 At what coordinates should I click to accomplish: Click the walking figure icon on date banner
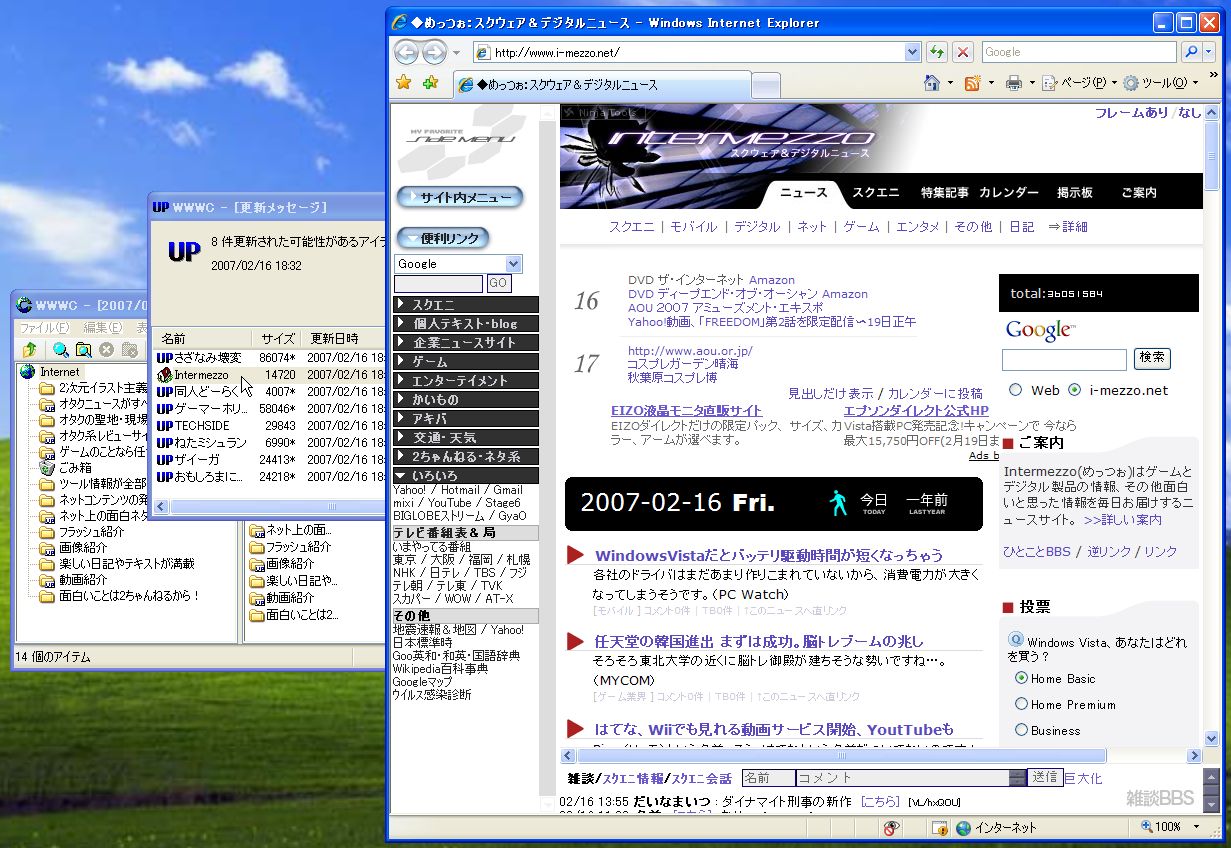838,502
